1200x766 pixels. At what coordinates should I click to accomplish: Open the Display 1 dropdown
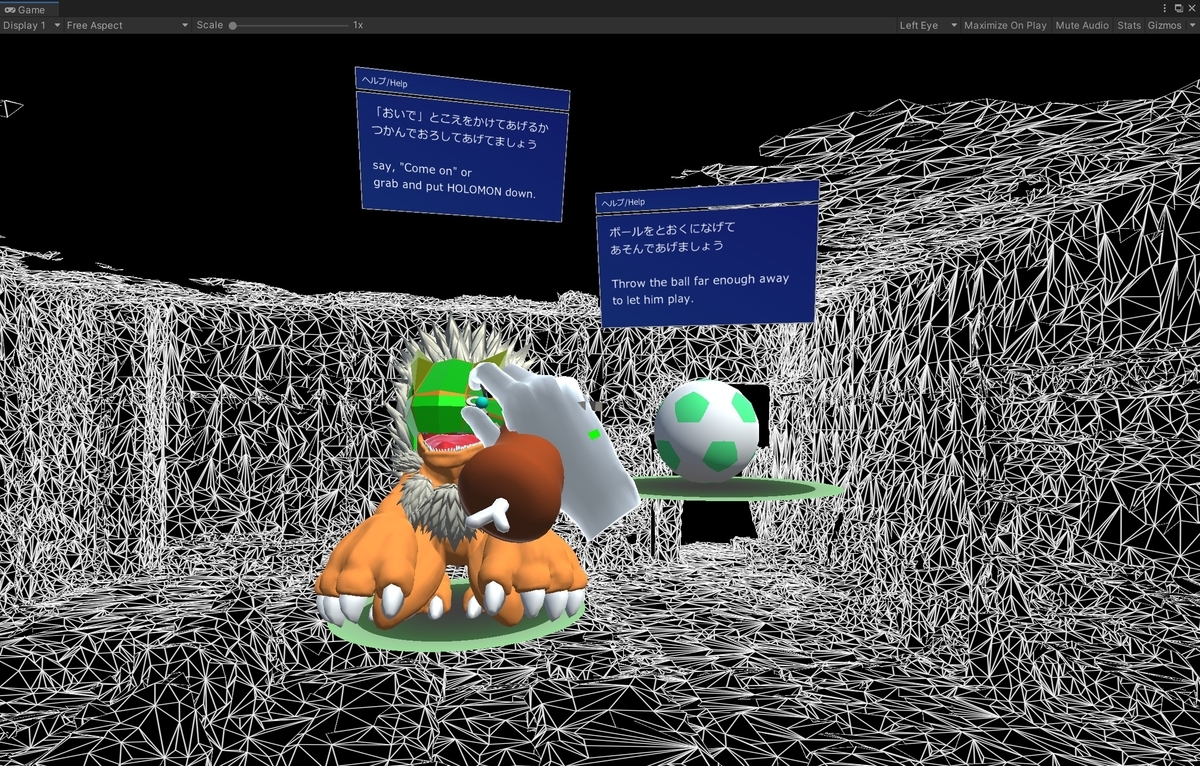tap(31, 25)
